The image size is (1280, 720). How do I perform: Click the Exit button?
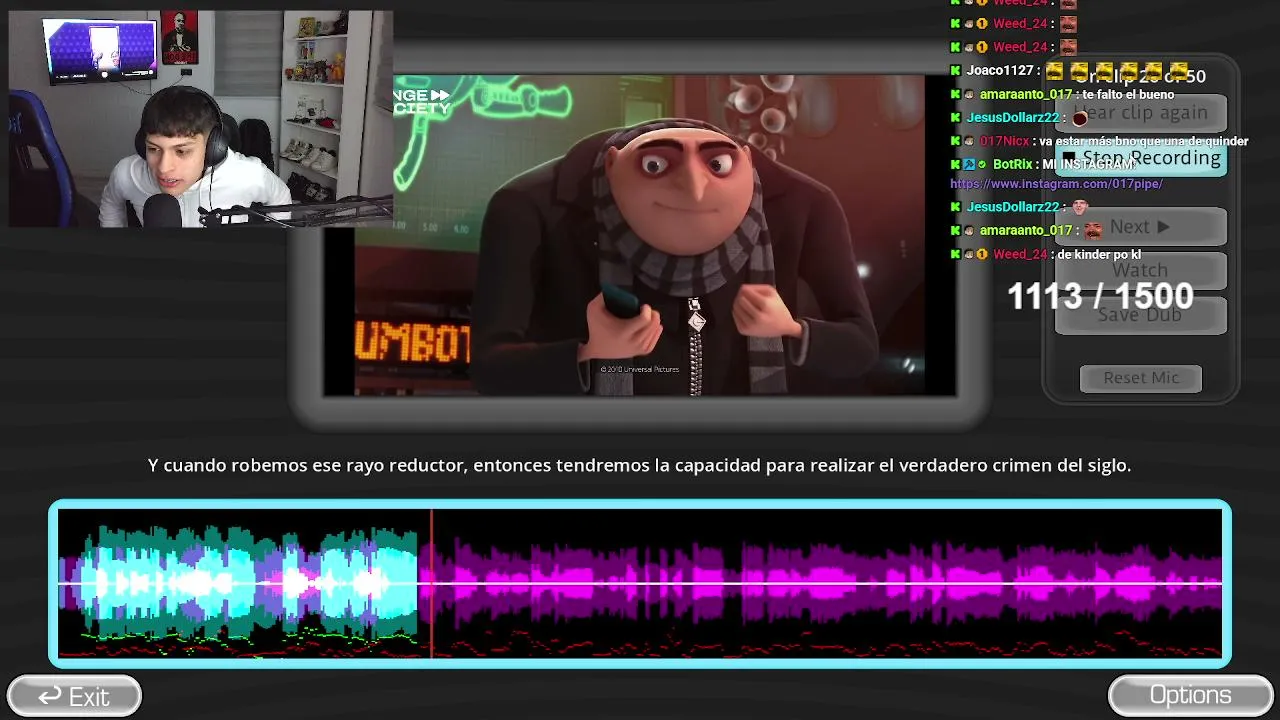(74, 696)
